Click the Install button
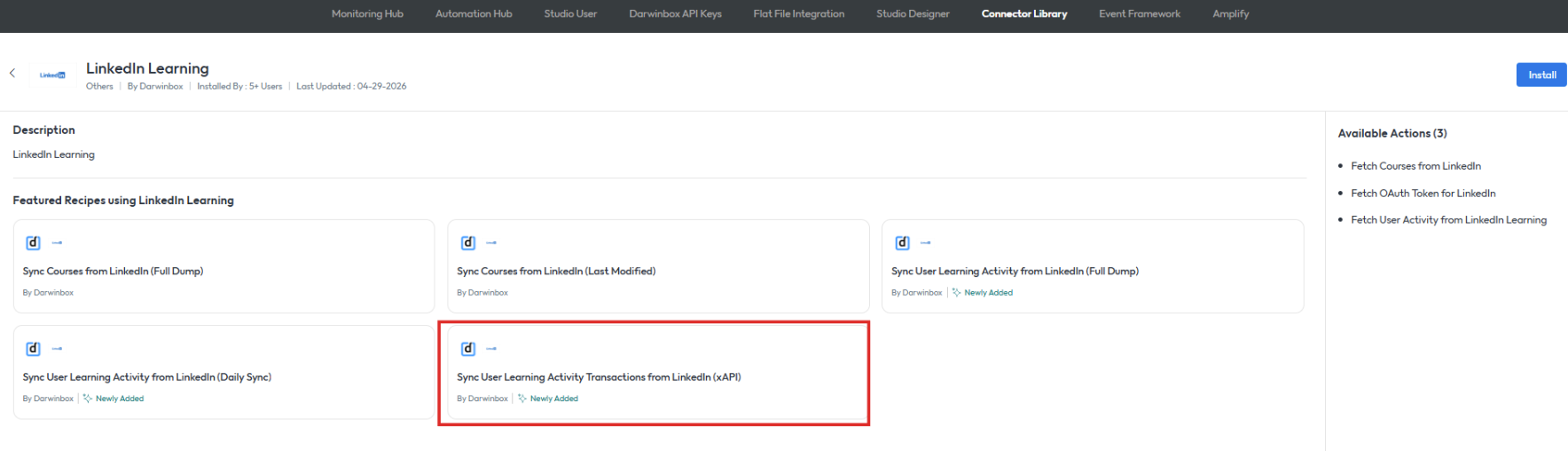1568x451 pixels. 1541,75
